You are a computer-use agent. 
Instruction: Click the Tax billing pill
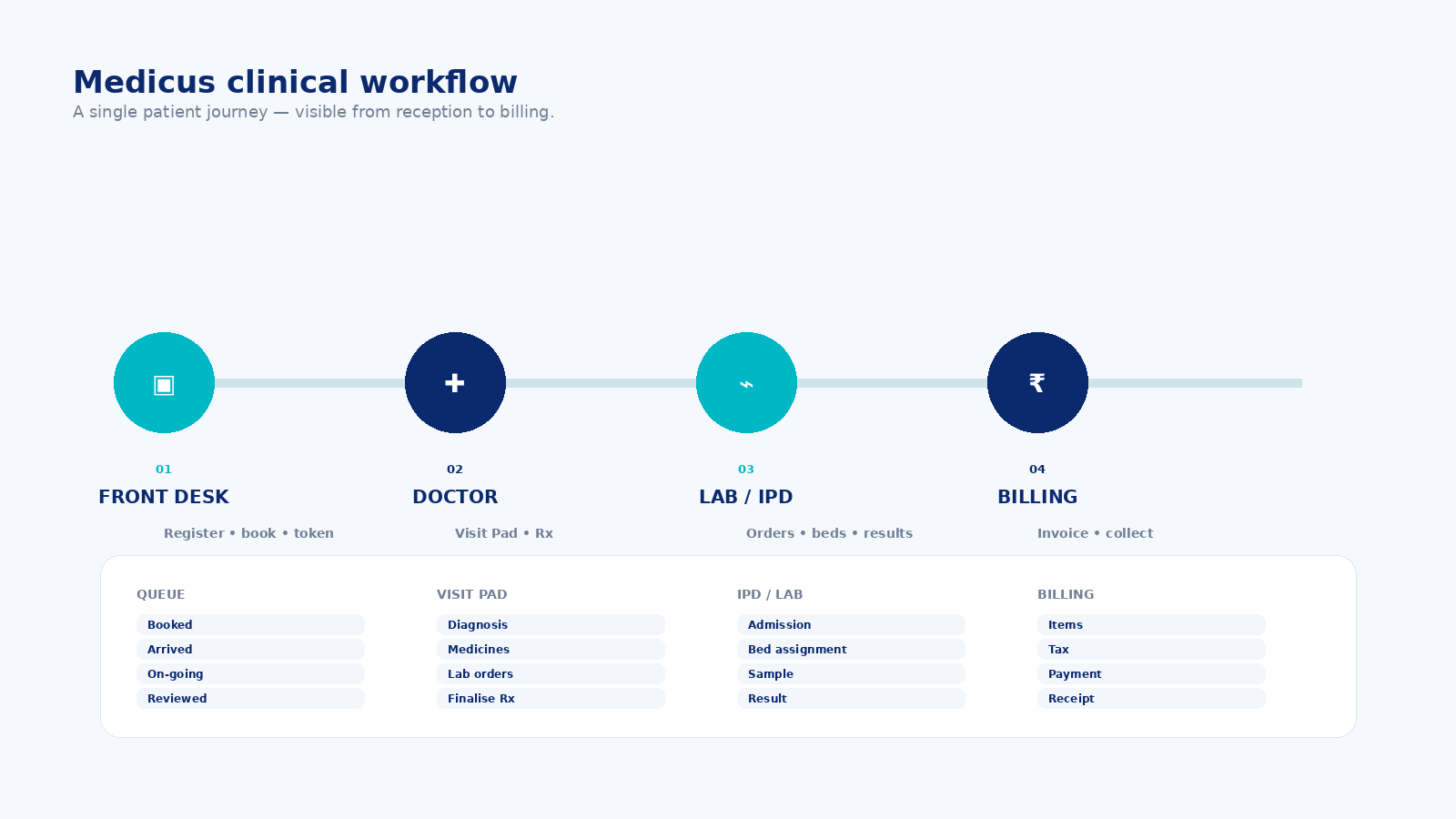(1151, 649)
